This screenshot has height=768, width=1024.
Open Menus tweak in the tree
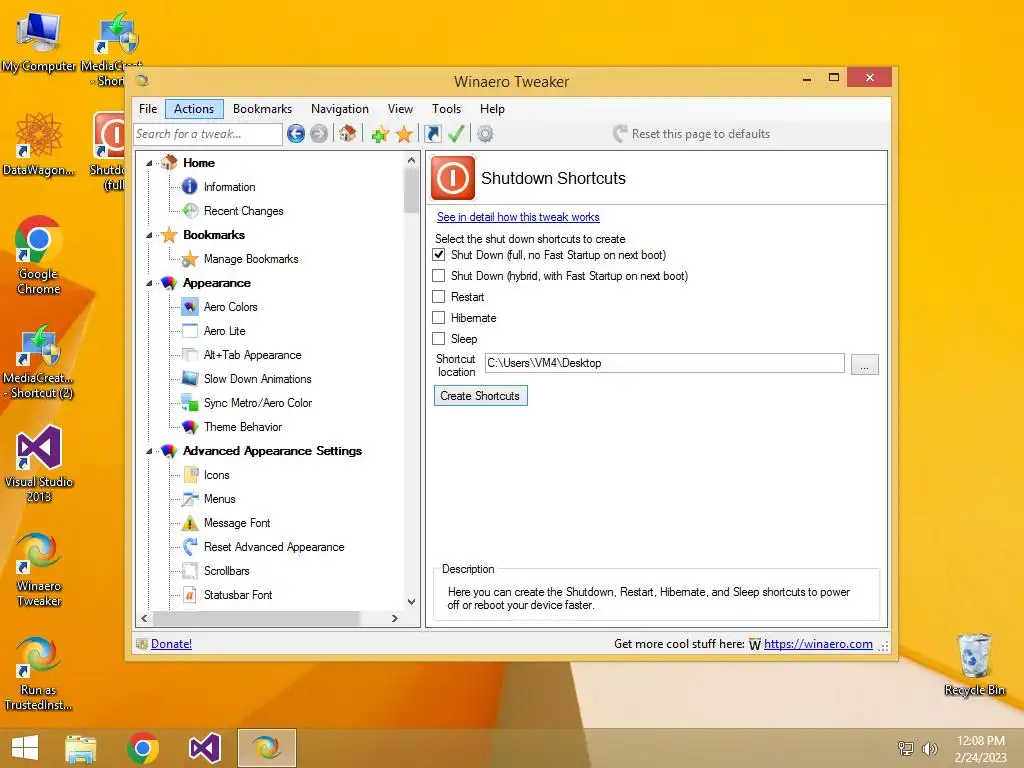(x=219, y=499)
